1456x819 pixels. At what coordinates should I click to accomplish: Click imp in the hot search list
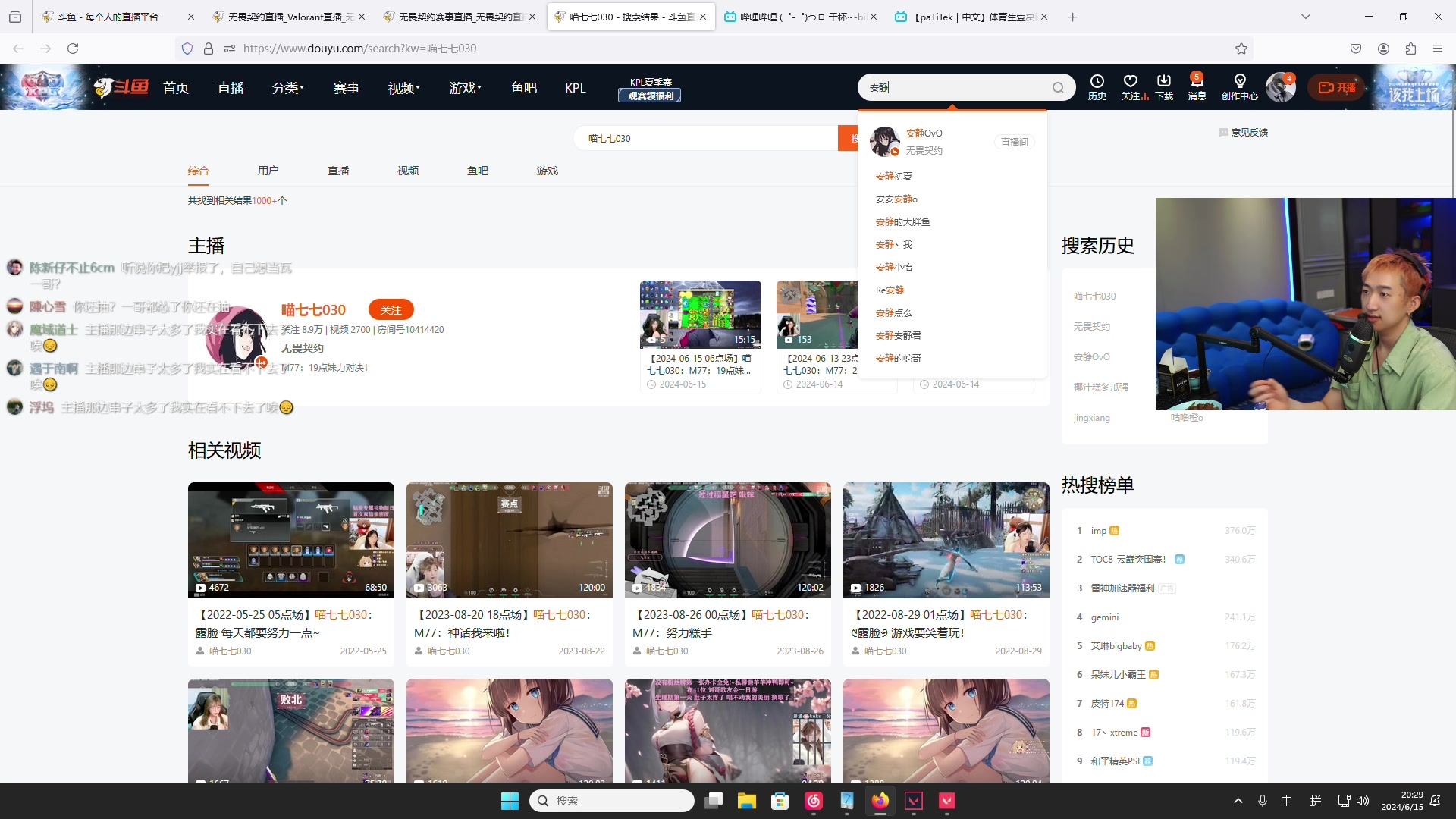pos(1099,531)
